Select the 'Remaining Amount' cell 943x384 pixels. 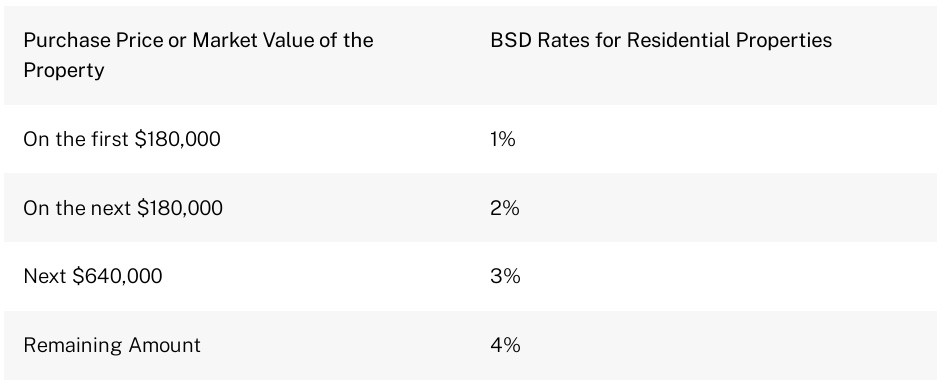pos(112,346)
